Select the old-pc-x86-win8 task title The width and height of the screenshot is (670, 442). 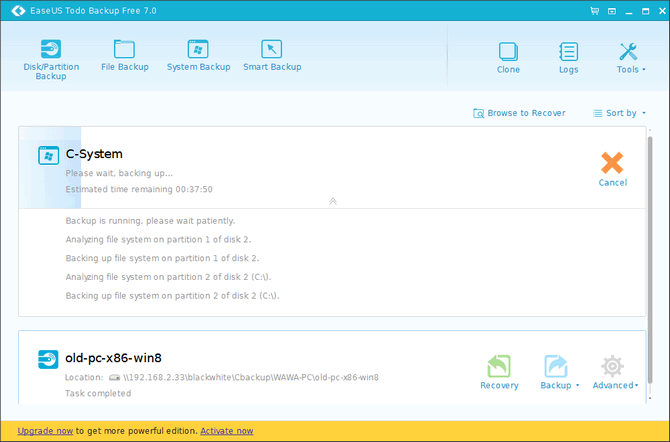click(113, 358)
